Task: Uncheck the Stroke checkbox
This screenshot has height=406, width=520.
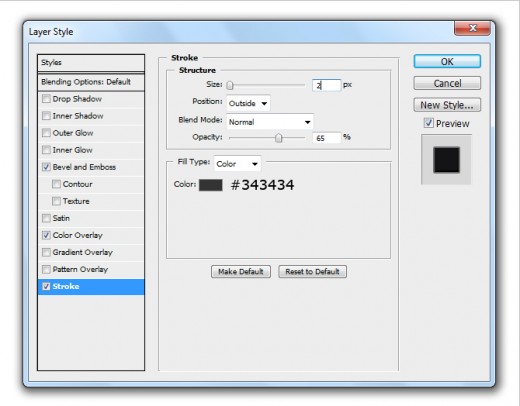Action: [x=46, y=286]
